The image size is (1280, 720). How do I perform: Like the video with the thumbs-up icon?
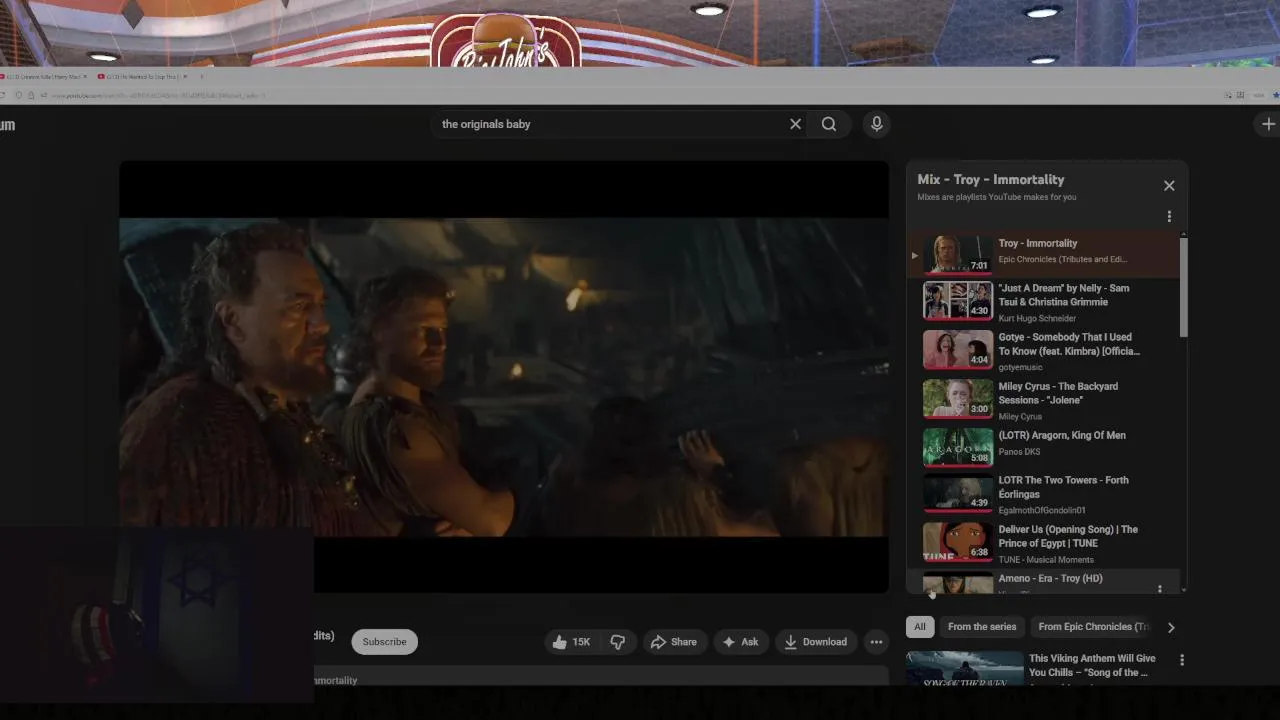coord(570,642)
